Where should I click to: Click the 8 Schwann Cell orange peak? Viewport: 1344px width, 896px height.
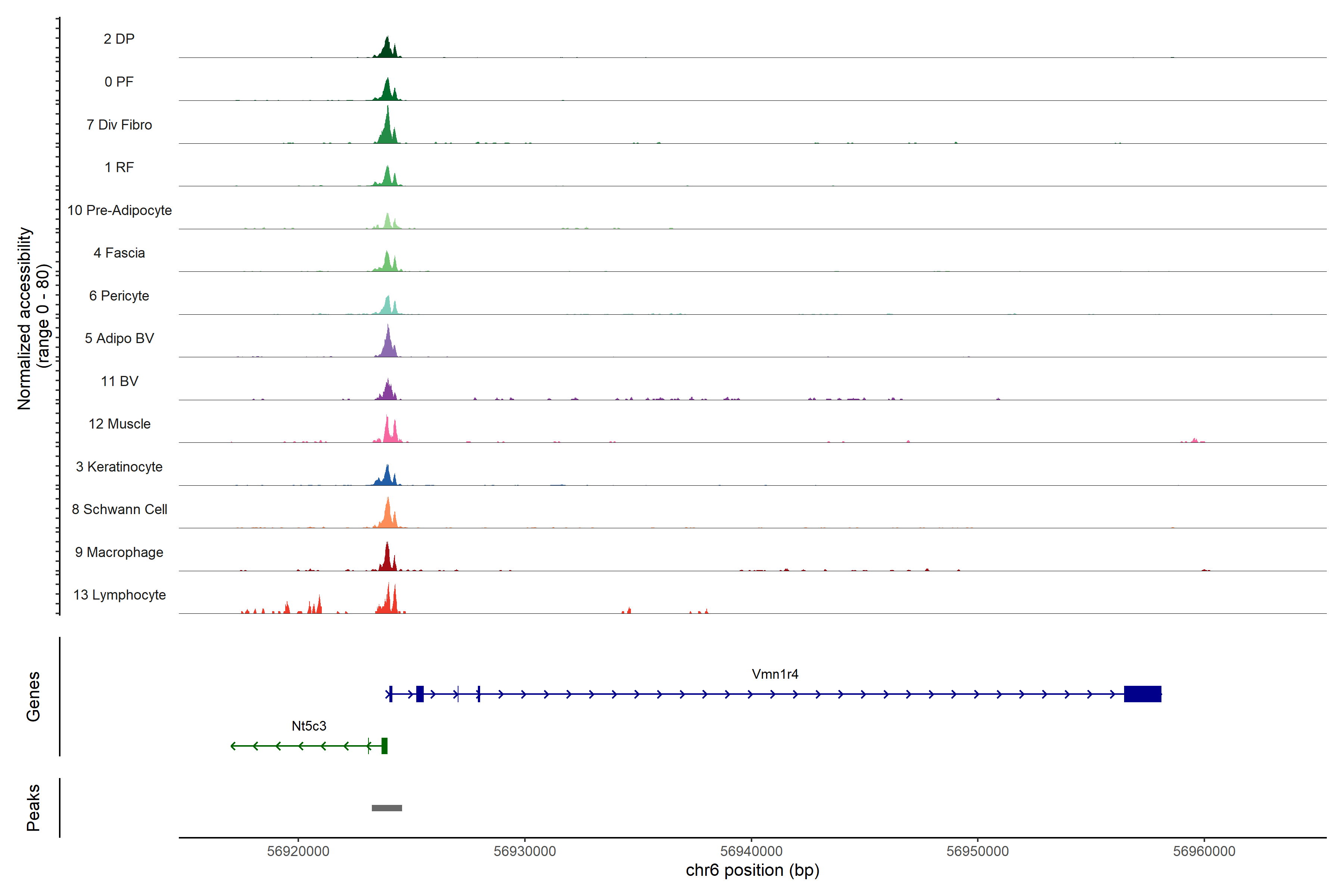click(388, 516)
